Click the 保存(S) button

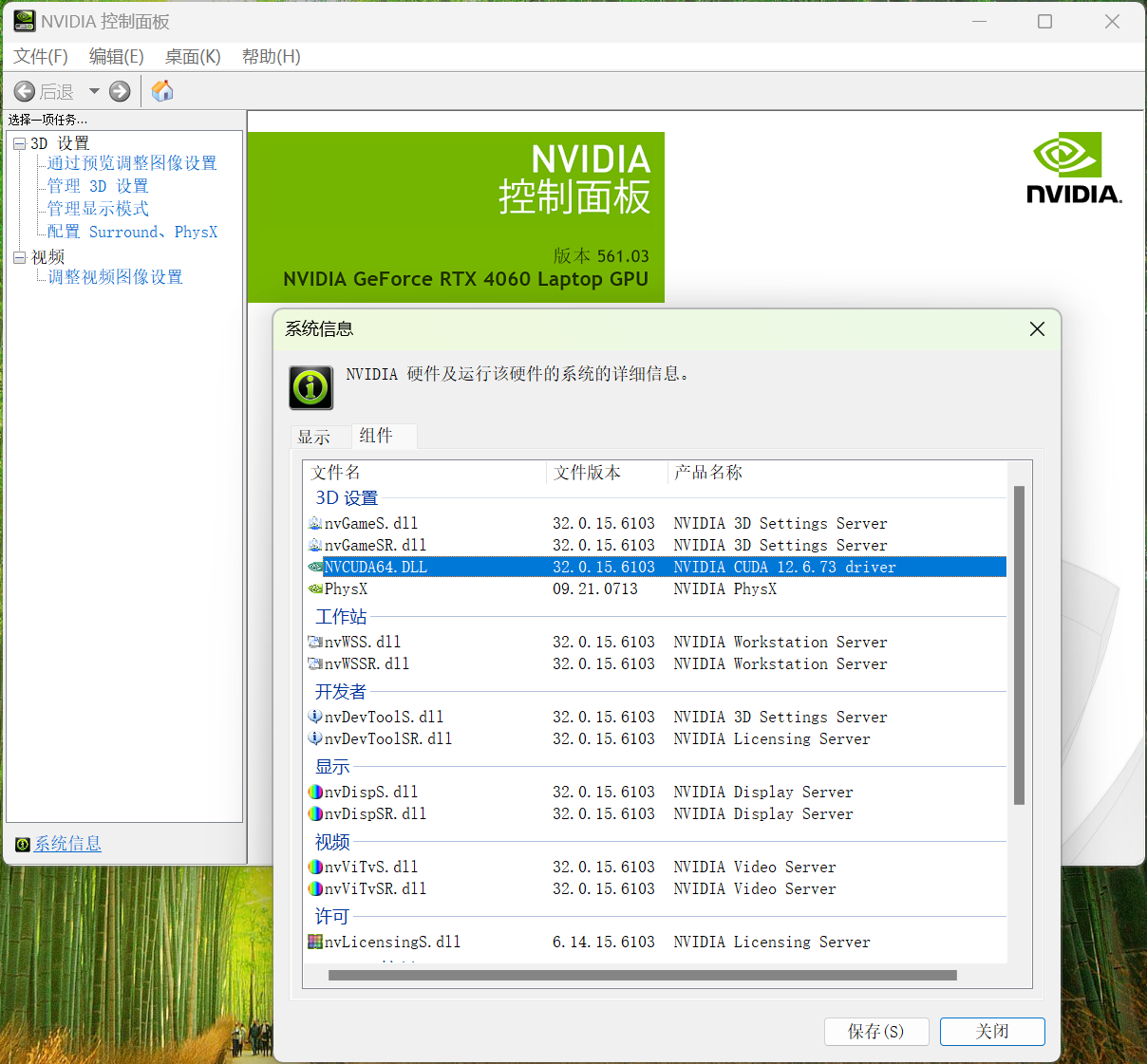pos(876,1032)
